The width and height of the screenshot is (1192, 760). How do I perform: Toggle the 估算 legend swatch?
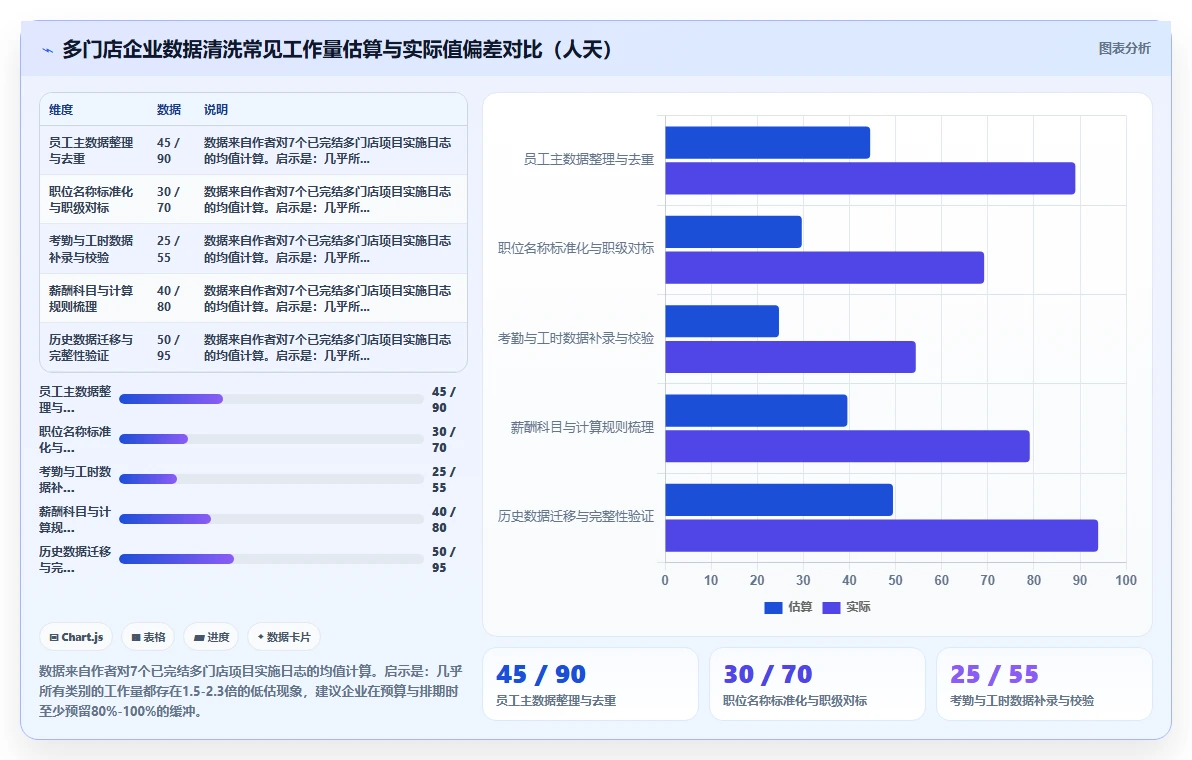pyautogui.click(x=773, y=607)
